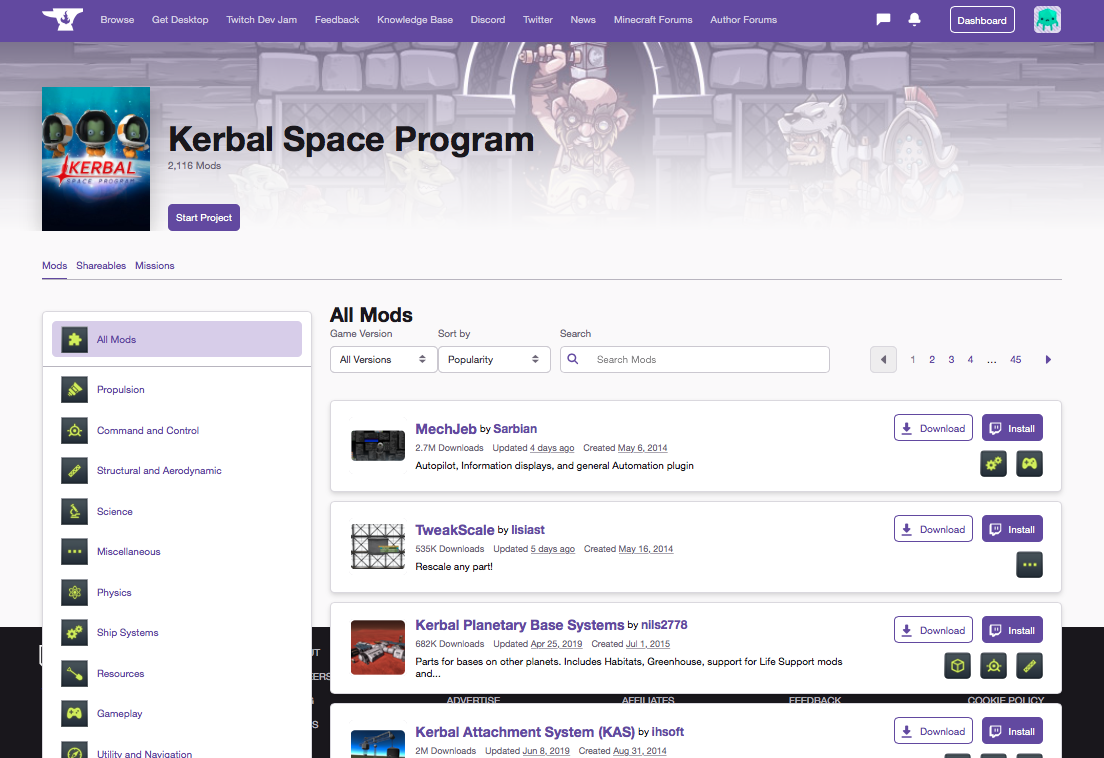
Task: Click Kerbal Planetary Base Systems' Structural tag icon
Action: click(1029, 666)
